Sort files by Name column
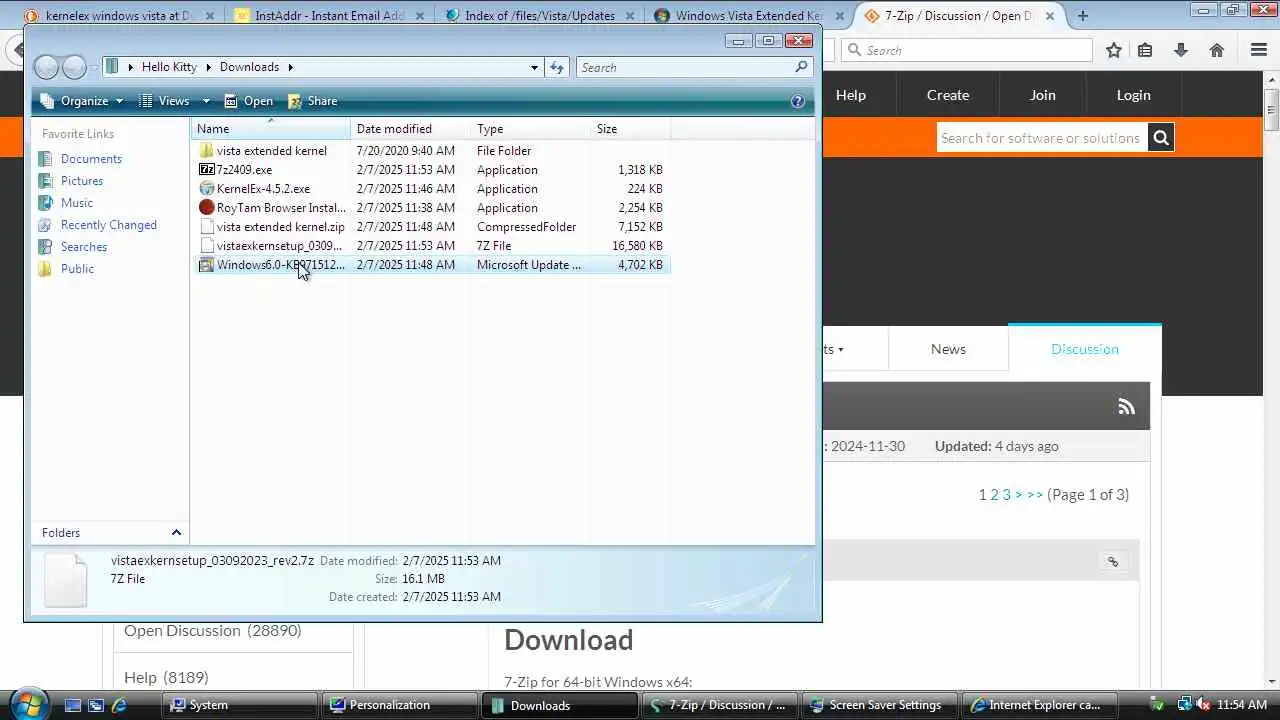This screenshot has height=720, width=1280. click(x=271, y=129)
